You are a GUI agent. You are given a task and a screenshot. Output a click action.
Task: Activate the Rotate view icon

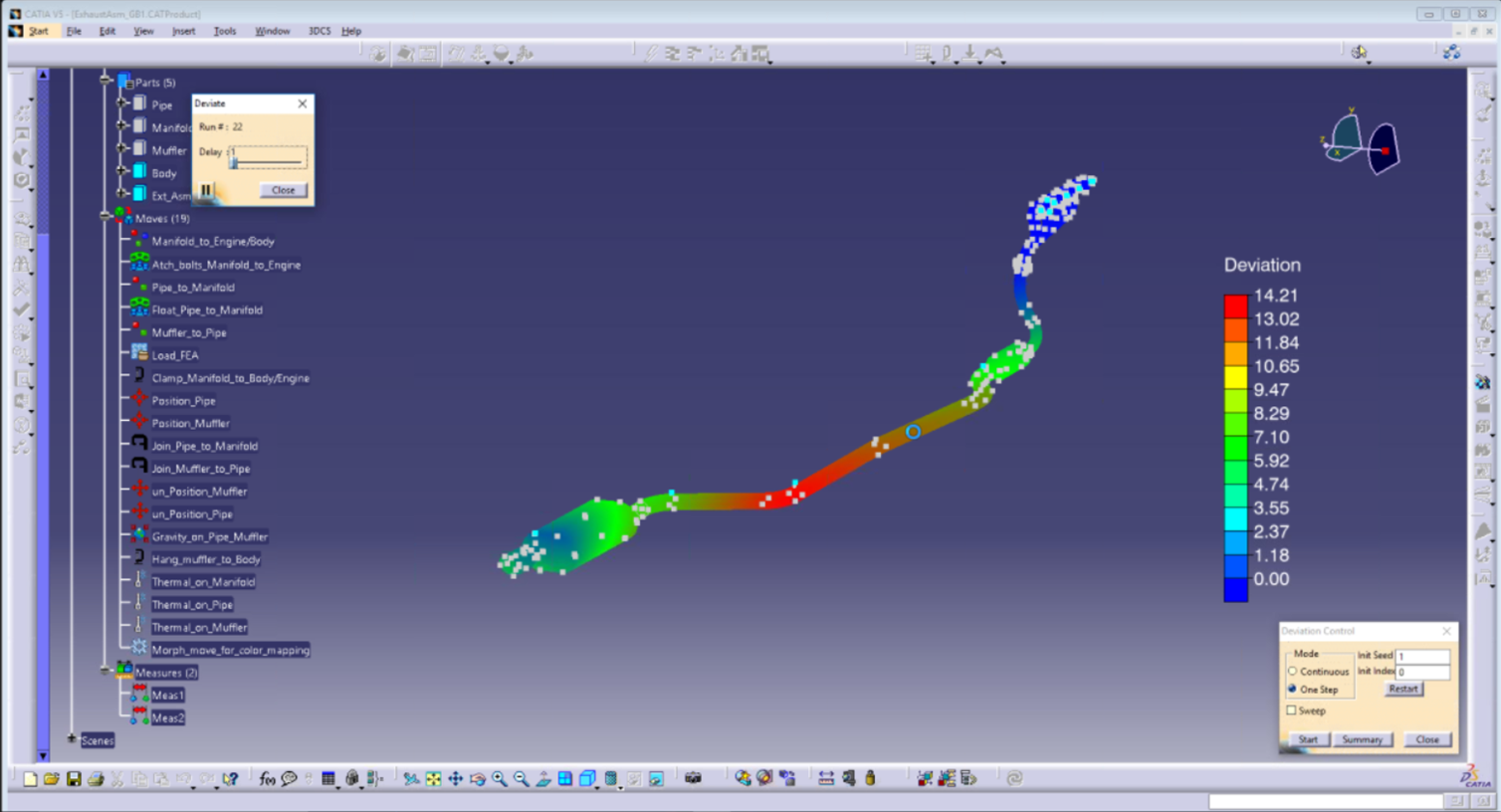click(x=478, y=779)
